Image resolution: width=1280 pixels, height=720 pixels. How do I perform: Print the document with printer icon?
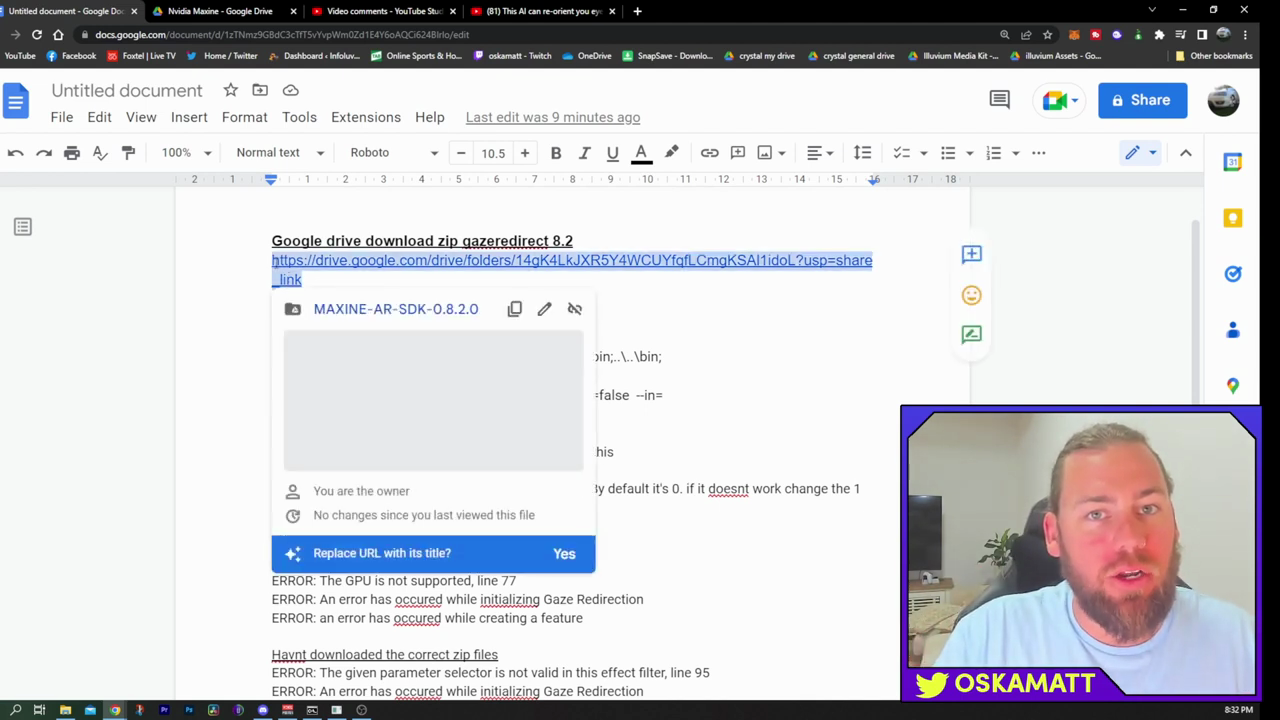coord(72,153)
